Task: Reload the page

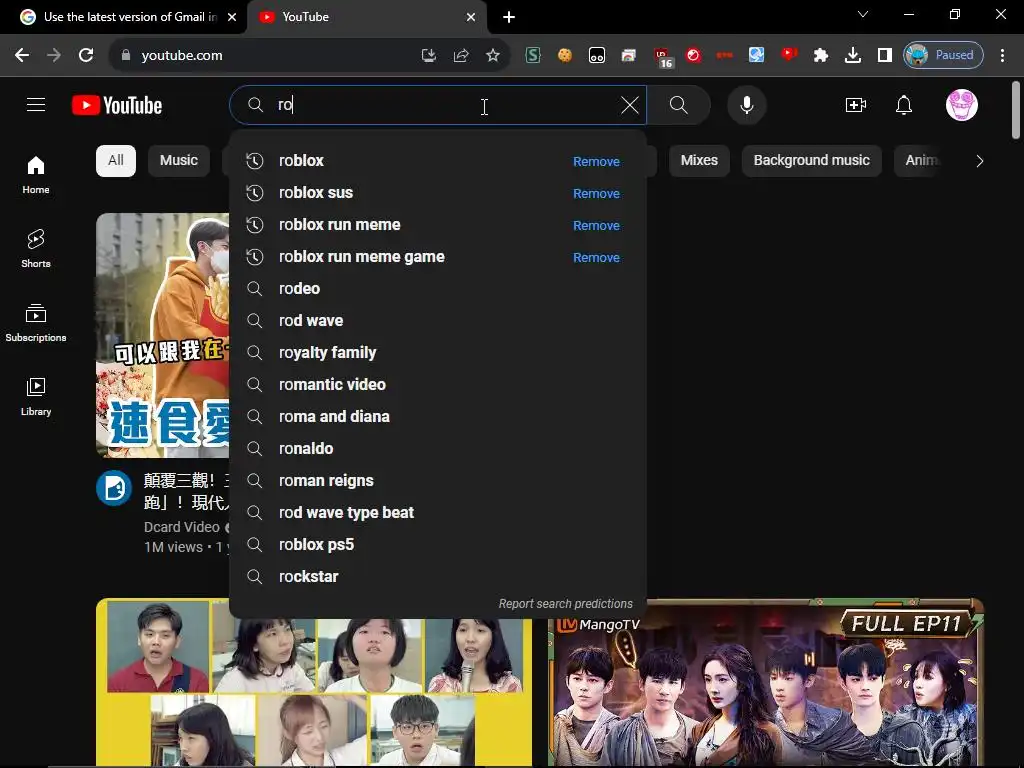Action: point(86,56)
